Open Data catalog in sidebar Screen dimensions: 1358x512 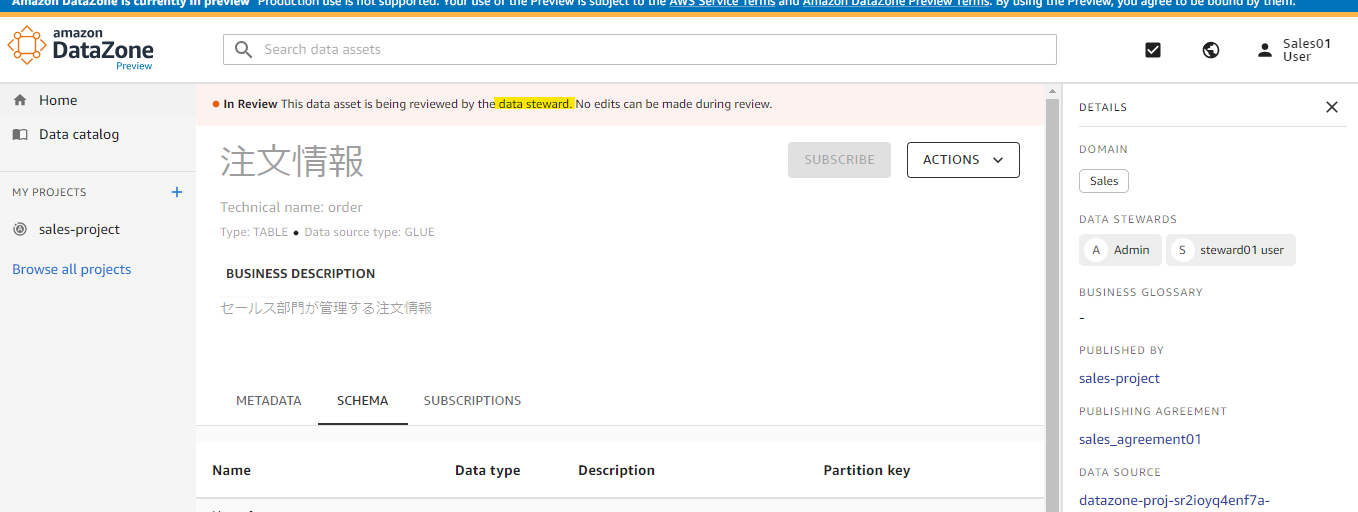click(79, 134)
